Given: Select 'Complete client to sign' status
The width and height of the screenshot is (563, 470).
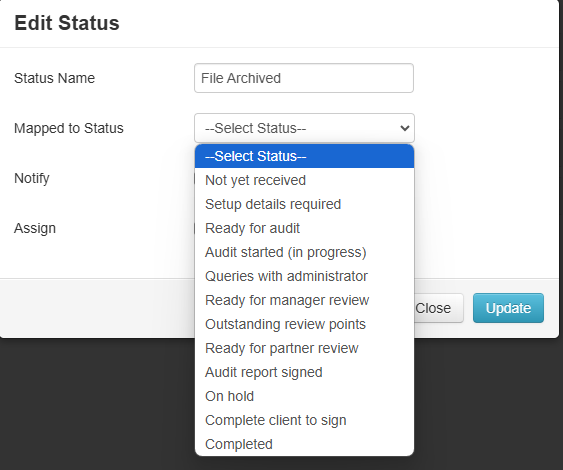Looking at the screenshot, I should [304, 420].
